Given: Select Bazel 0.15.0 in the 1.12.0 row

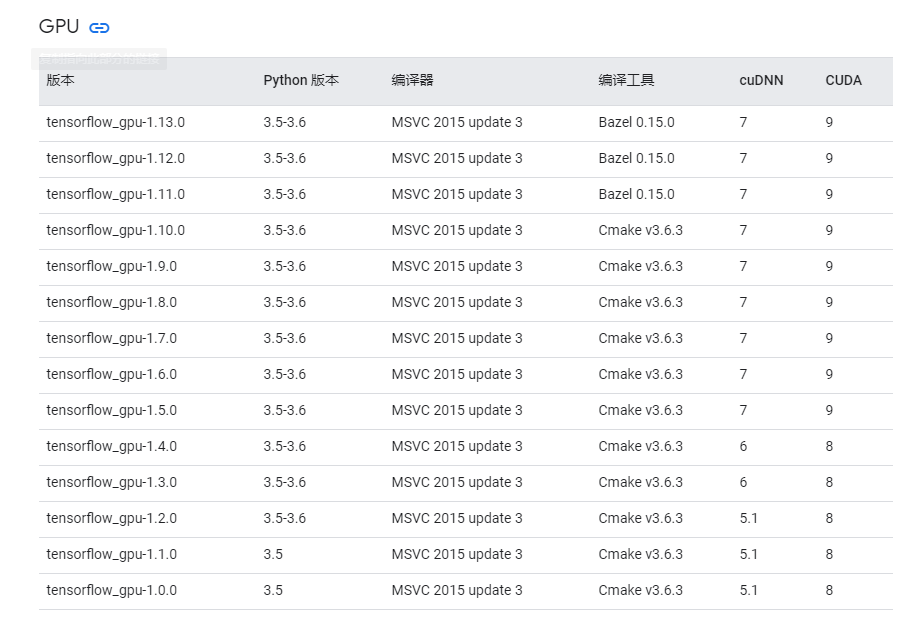Looking at the screenshot, I should pyautogui.click(x=636, y=158).
